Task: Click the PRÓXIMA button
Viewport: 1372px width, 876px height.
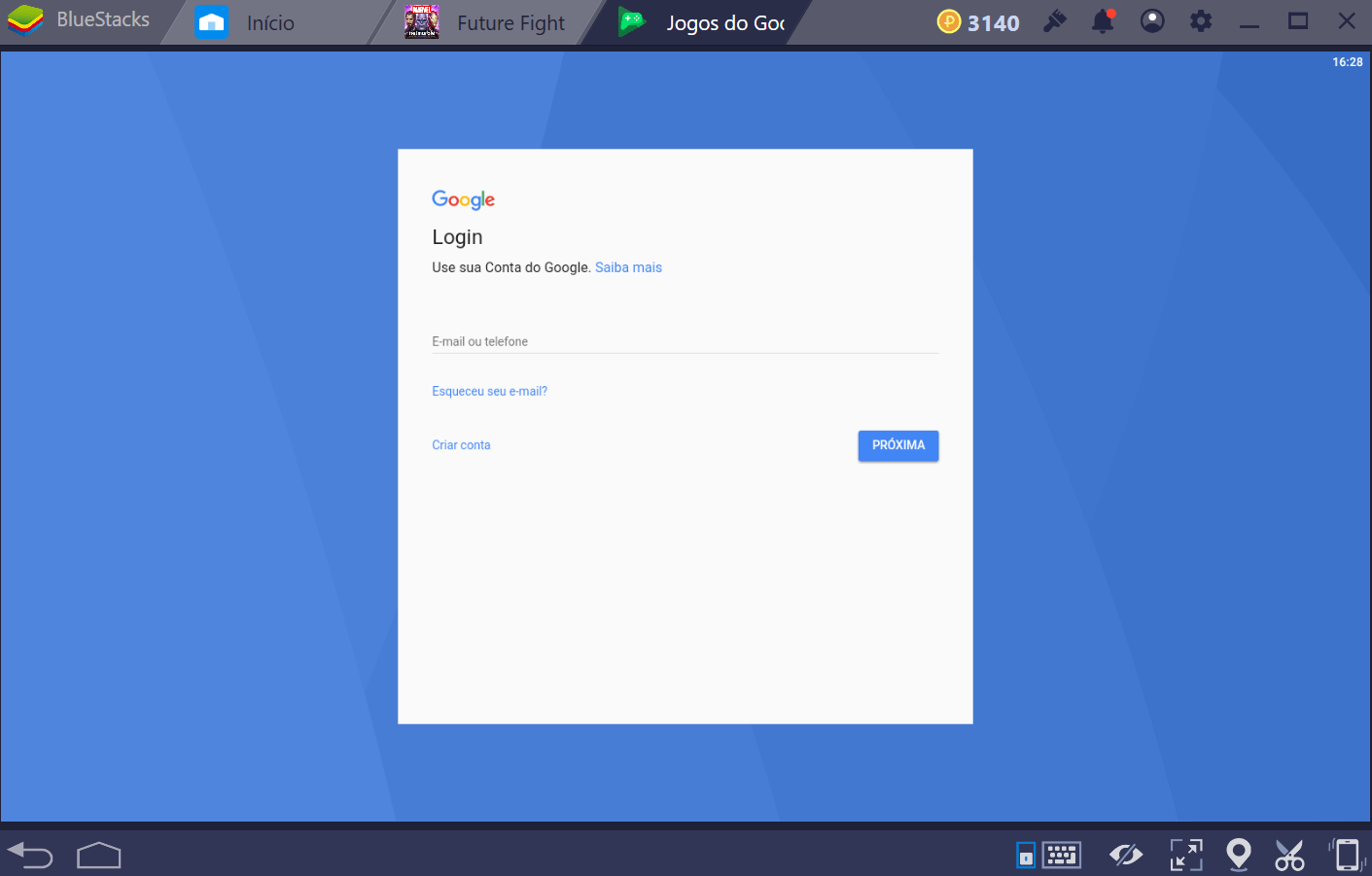Action: (x=898, y=445)
